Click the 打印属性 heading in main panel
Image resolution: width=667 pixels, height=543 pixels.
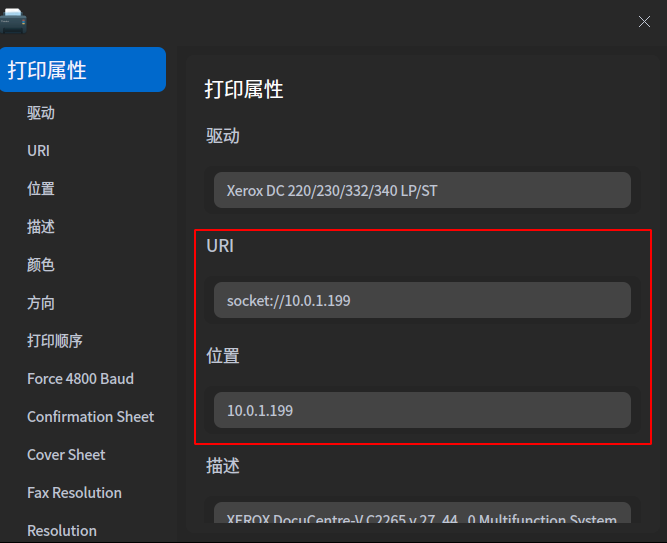pyautogui.click(x=244, y=89)
